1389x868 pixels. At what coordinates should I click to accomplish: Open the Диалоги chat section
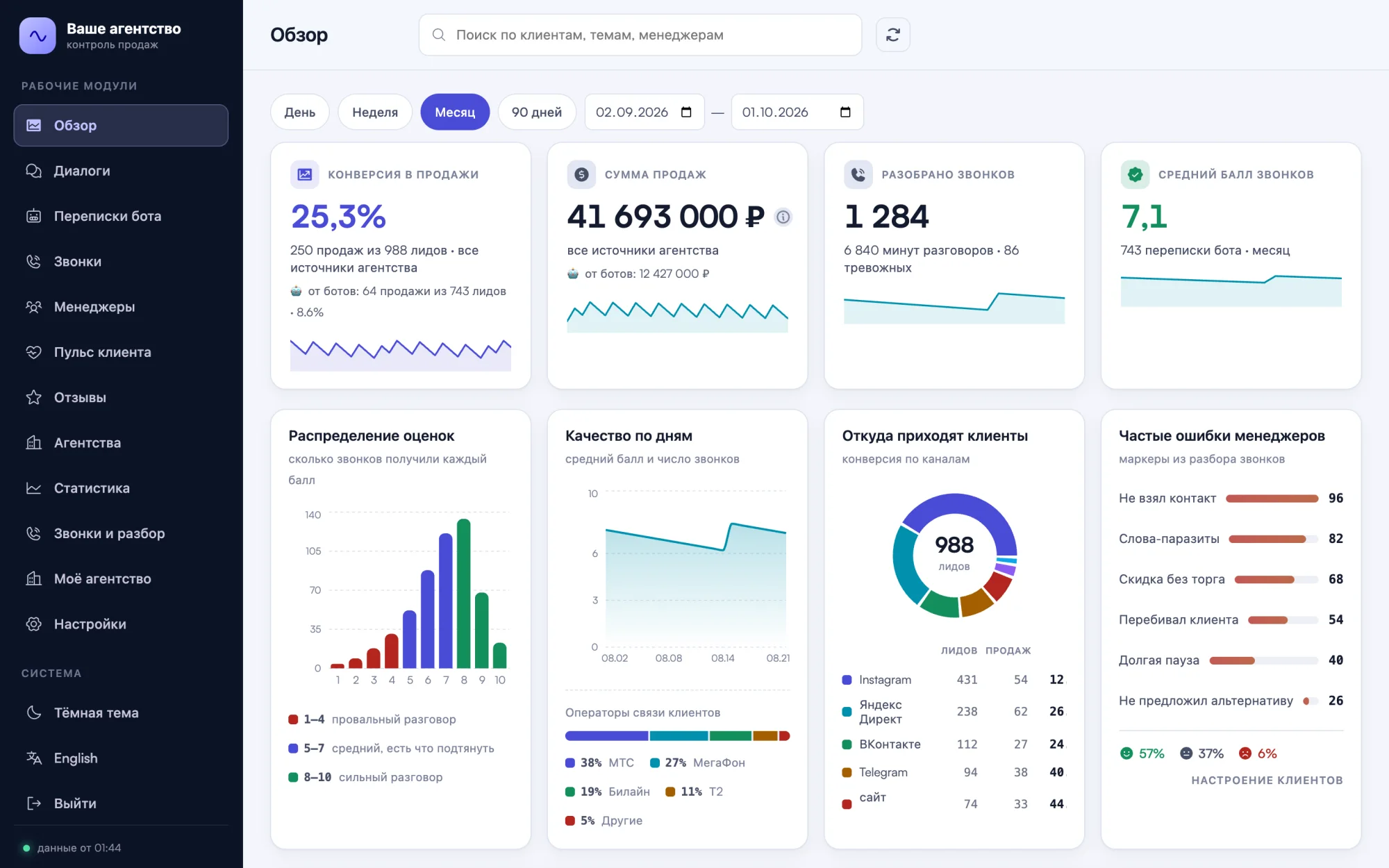(x=121, y=171)
